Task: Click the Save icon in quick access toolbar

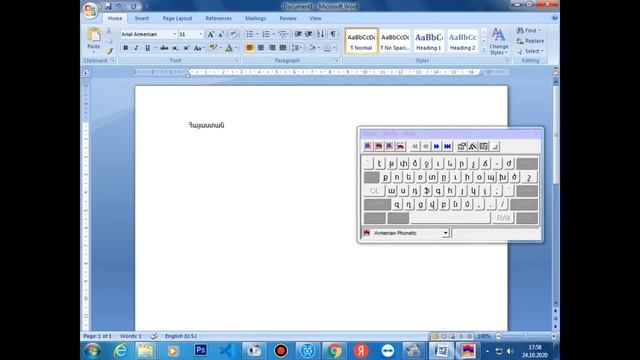Action: (x=108, y=6)
